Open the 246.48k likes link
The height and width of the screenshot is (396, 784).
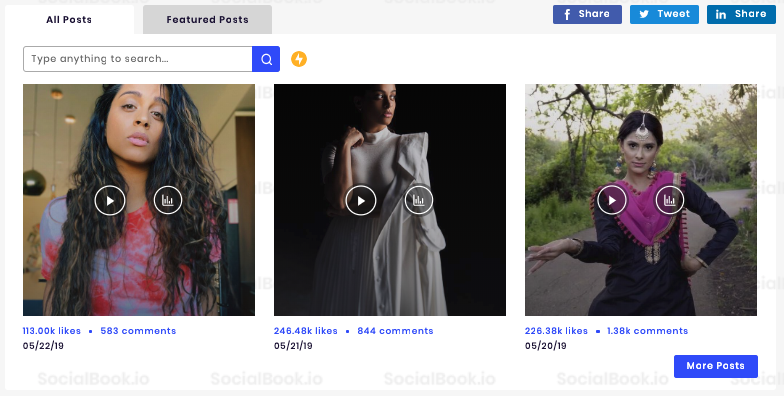[x=306, y=331]
